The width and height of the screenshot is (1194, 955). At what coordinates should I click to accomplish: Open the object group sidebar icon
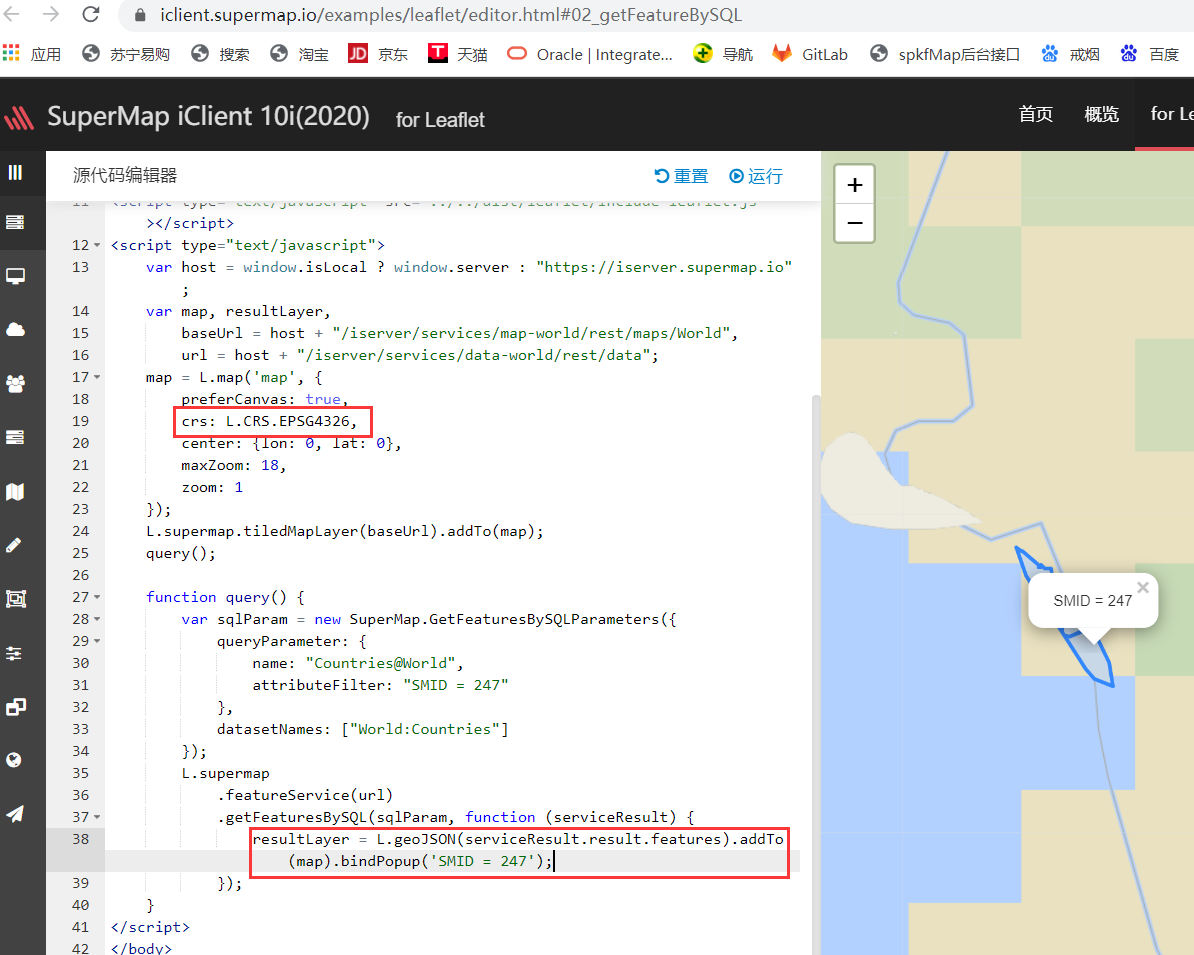pyautogui.click(x=15, y=599)
